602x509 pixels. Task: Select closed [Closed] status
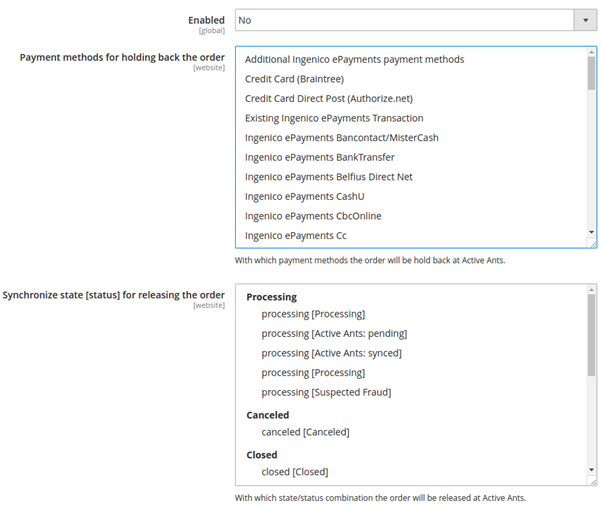click(294, 471)
